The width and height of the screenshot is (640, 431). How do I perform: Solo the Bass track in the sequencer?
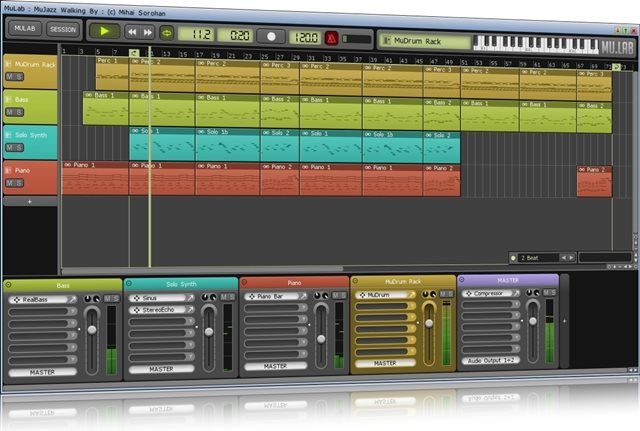pyautogui.click(x=19, y=112)
